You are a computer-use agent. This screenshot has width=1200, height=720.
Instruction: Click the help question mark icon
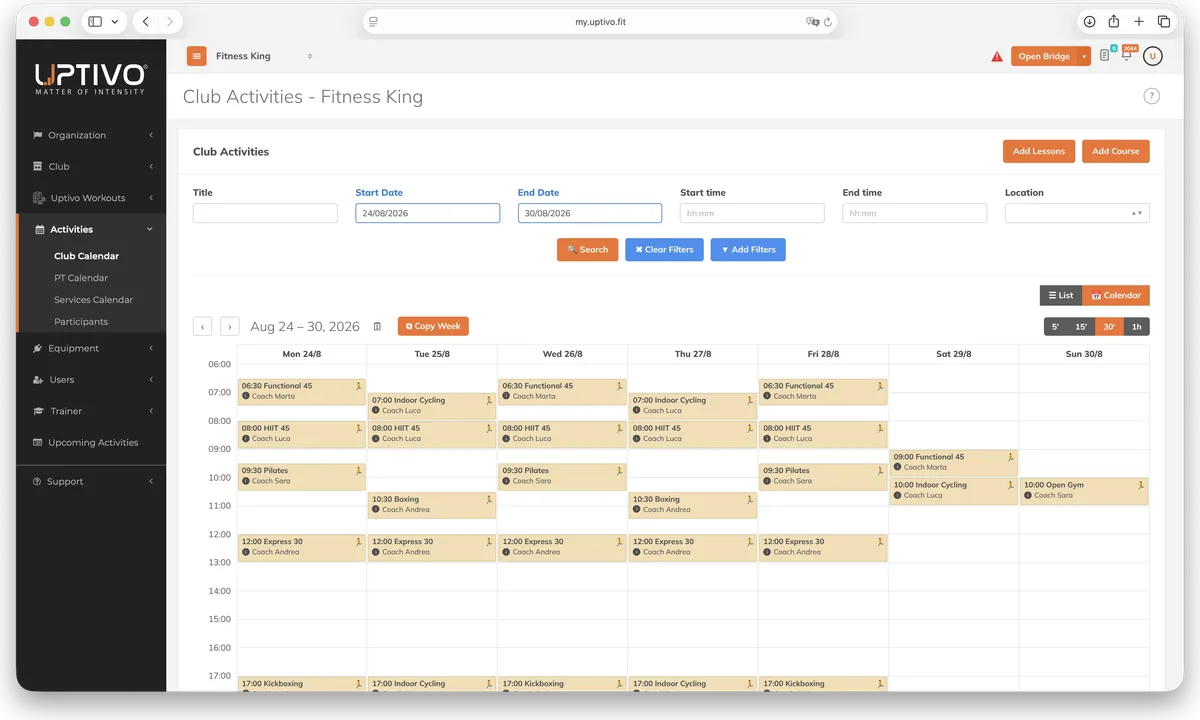[x=1151, y=96]
